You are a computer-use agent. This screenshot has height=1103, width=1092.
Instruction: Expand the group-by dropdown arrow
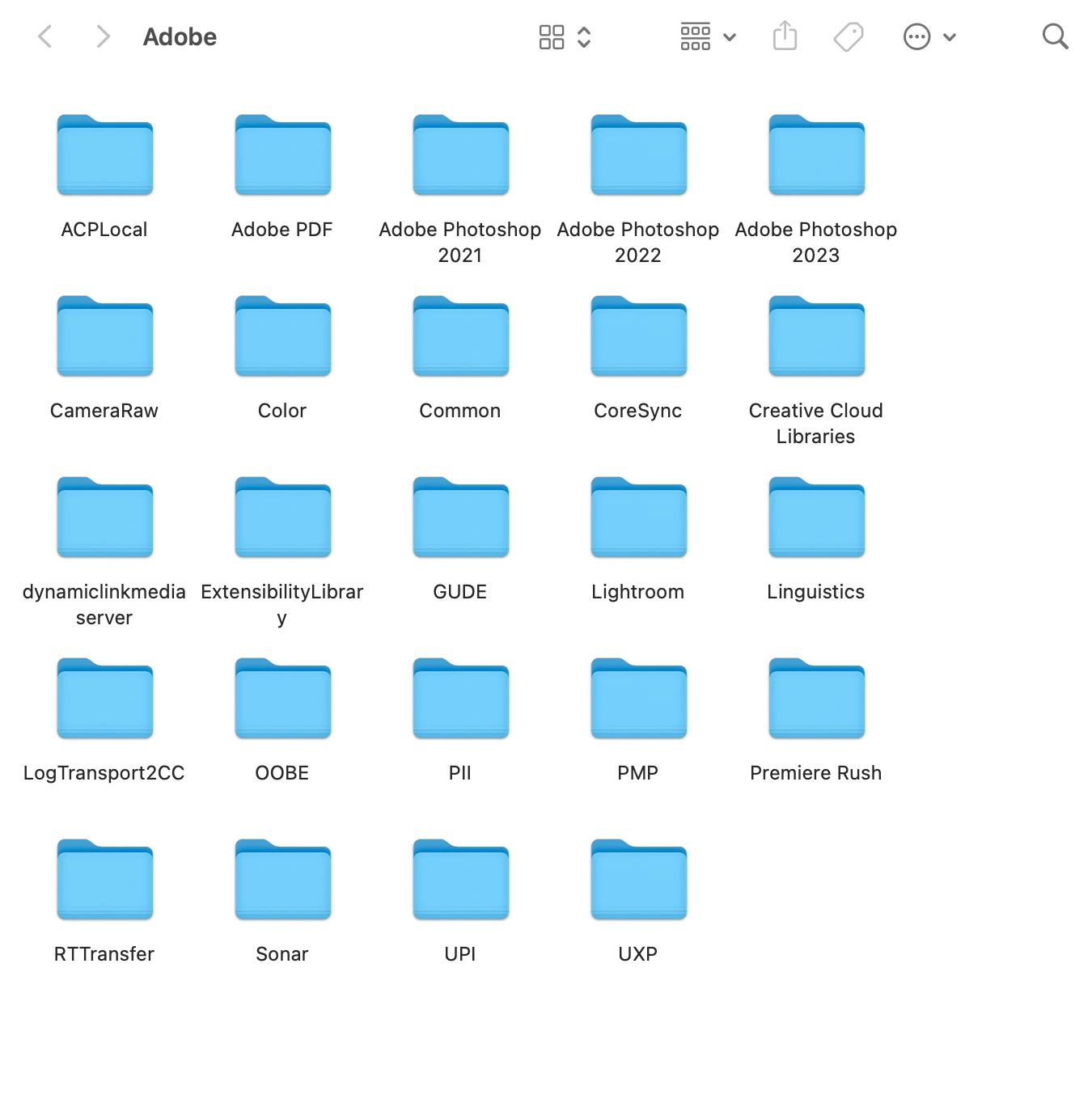[730, 37]
